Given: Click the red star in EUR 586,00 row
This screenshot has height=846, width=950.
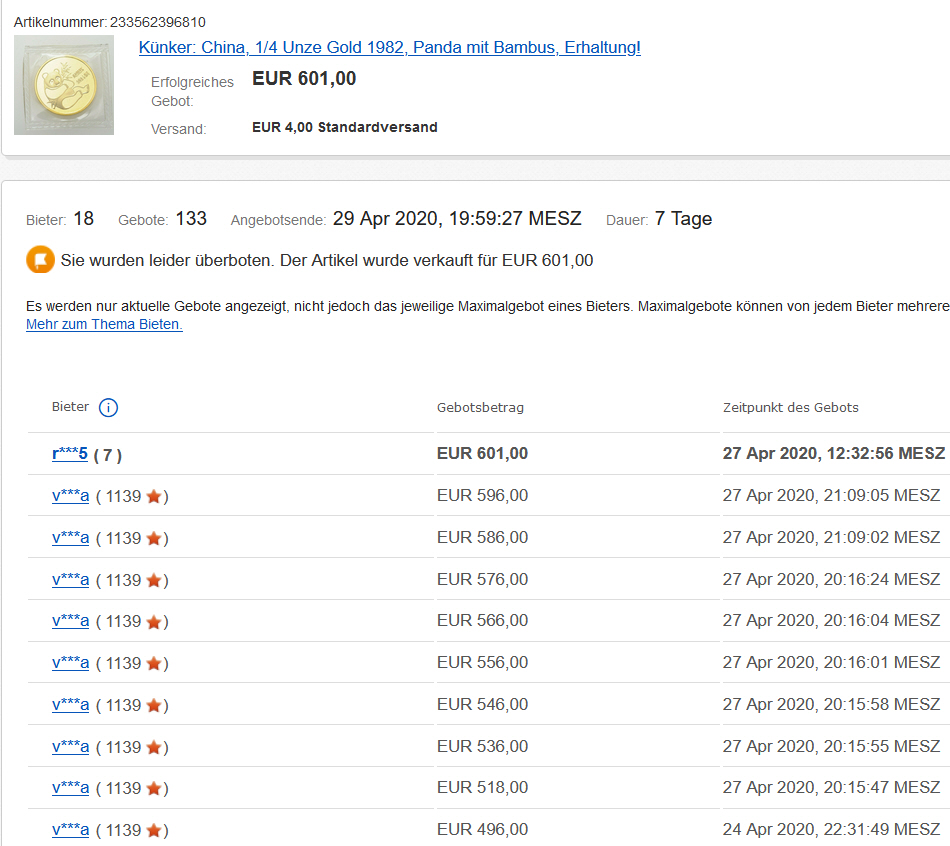Looking at the screenshot, I should tap(153, 538).
